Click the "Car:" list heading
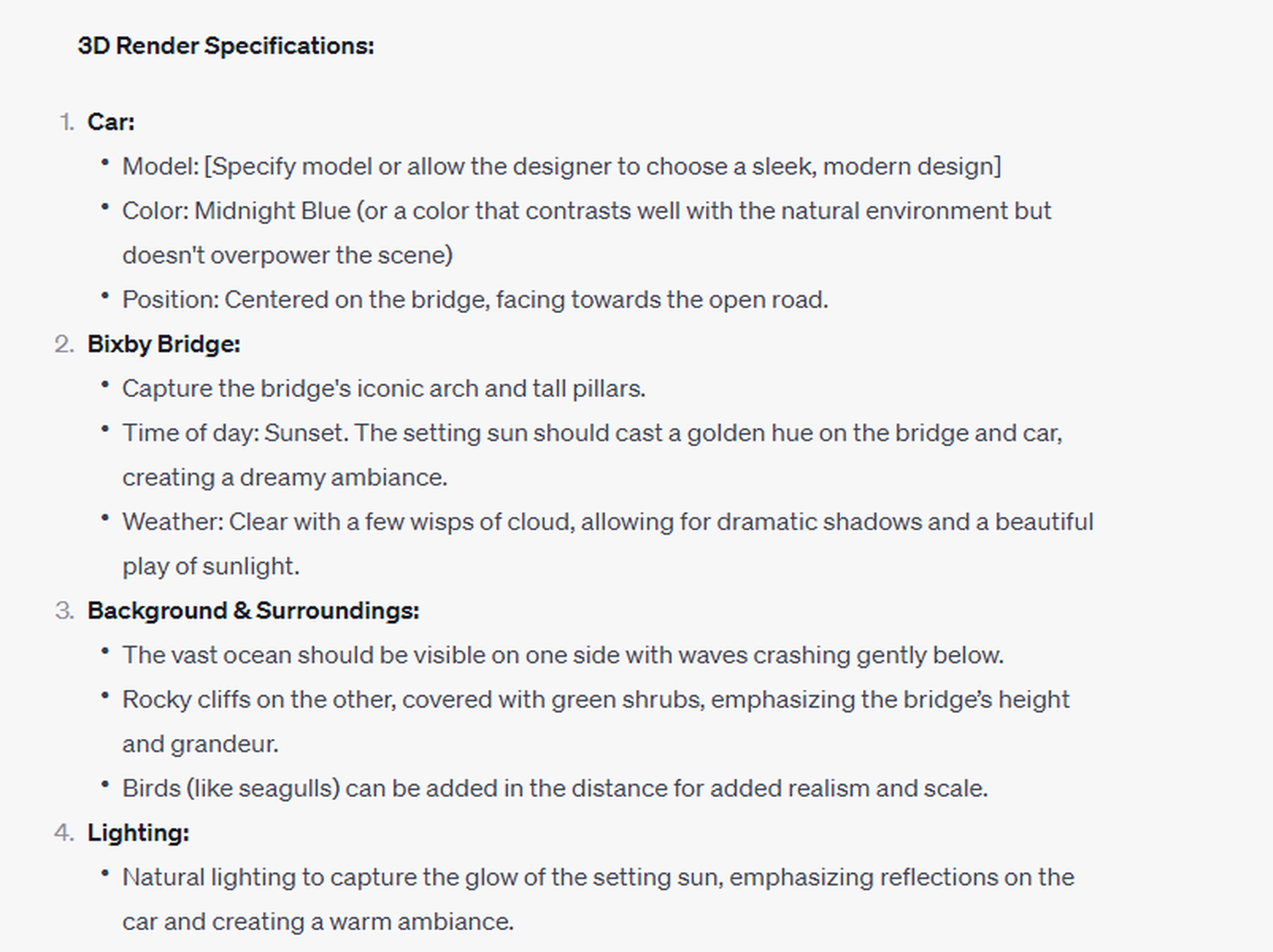This screenshot has width=1273, height=952. (x=110, y=122)
